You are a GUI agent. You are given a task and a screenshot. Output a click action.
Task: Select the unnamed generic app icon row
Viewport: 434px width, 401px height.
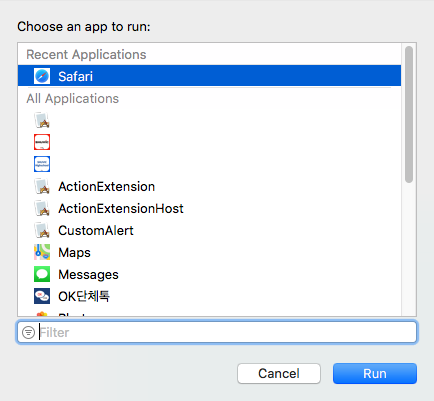click(x=209, y=120)
